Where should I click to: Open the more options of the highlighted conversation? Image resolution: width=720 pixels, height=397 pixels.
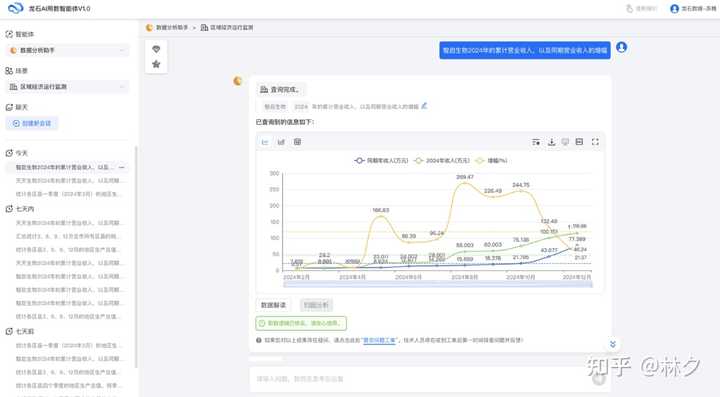122,168
